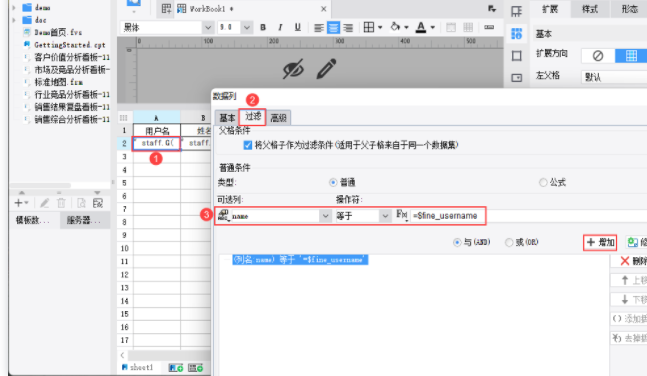Switch to the 扩展 tab in right panel
The height and width of the screenshot is (376, 647).
pos(550,9)
